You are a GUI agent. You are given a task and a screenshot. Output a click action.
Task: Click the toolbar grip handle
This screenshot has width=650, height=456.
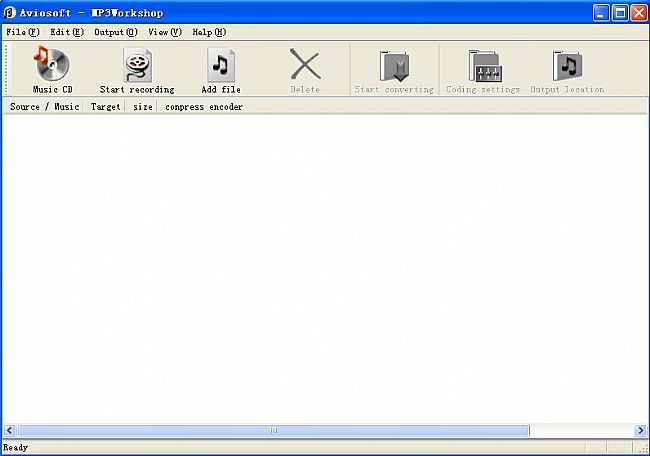tap(6, 69)
